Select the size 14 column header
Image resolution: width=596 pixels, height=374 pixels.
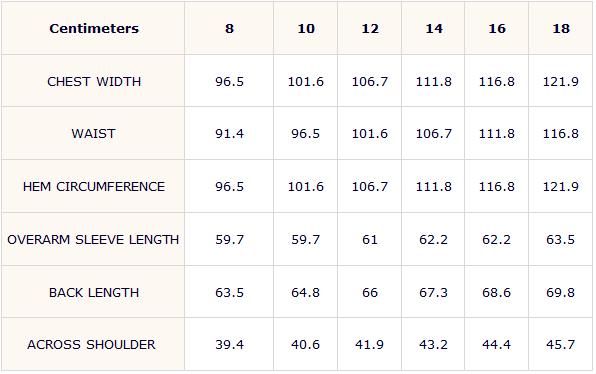pos(434,29)
